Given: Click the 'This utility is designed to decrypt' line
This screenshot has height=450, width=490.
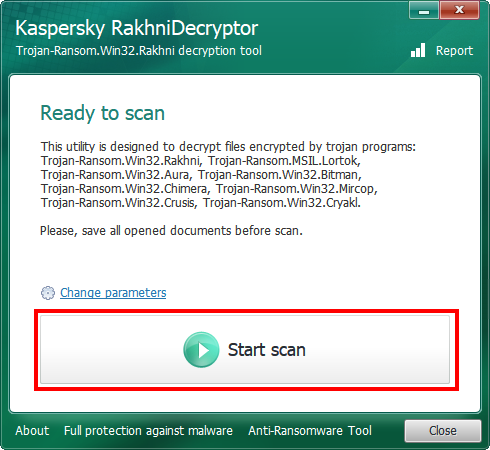Looking at the screenshot, I should click(x=228, y=147).
